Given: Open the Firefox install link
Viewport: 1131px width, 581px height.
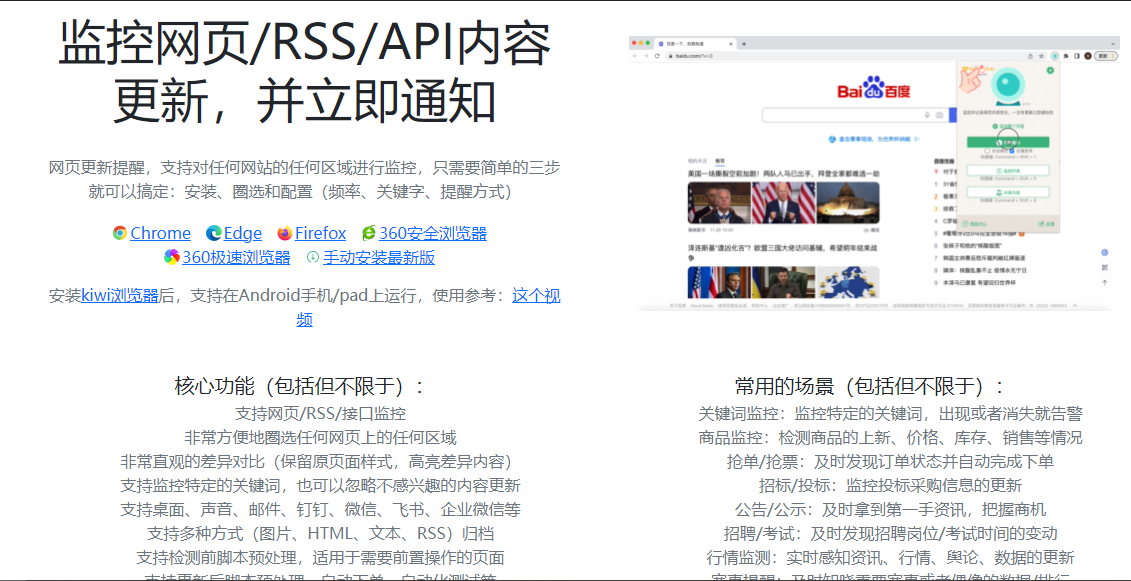Looking at the screenshot, I should (x=320, y=233).
